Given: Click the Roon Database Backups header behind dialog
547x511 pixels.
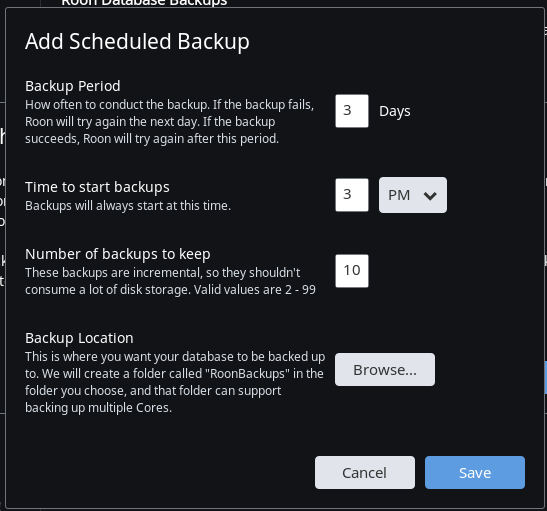Looking at the screenshot, I should coord(144,3).
